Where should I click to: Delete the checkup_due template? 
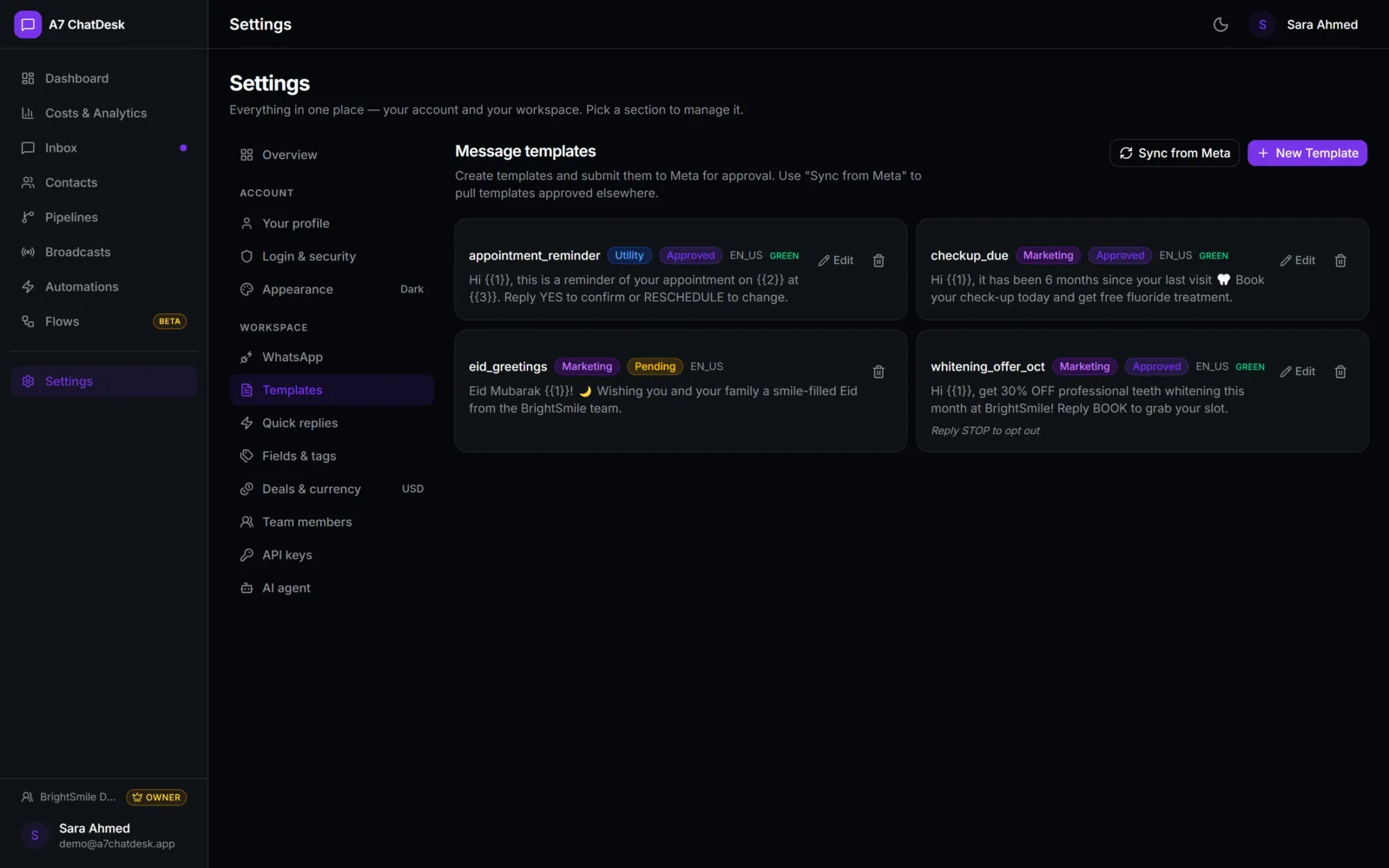click(x=1340, y=260)
